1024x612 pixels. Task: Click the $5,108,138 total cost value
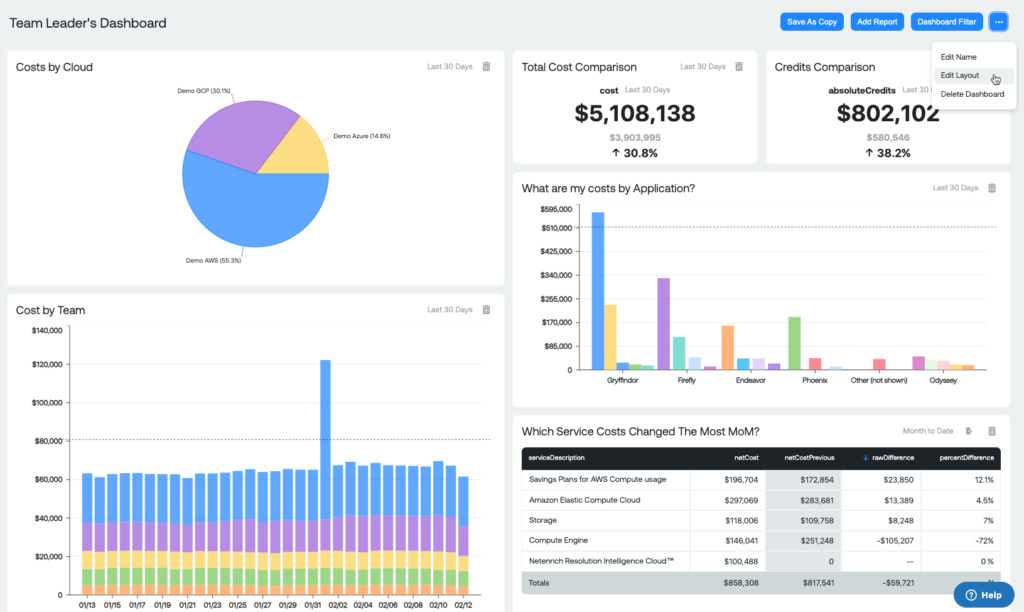pyautogui.click(x=635, y=114)
